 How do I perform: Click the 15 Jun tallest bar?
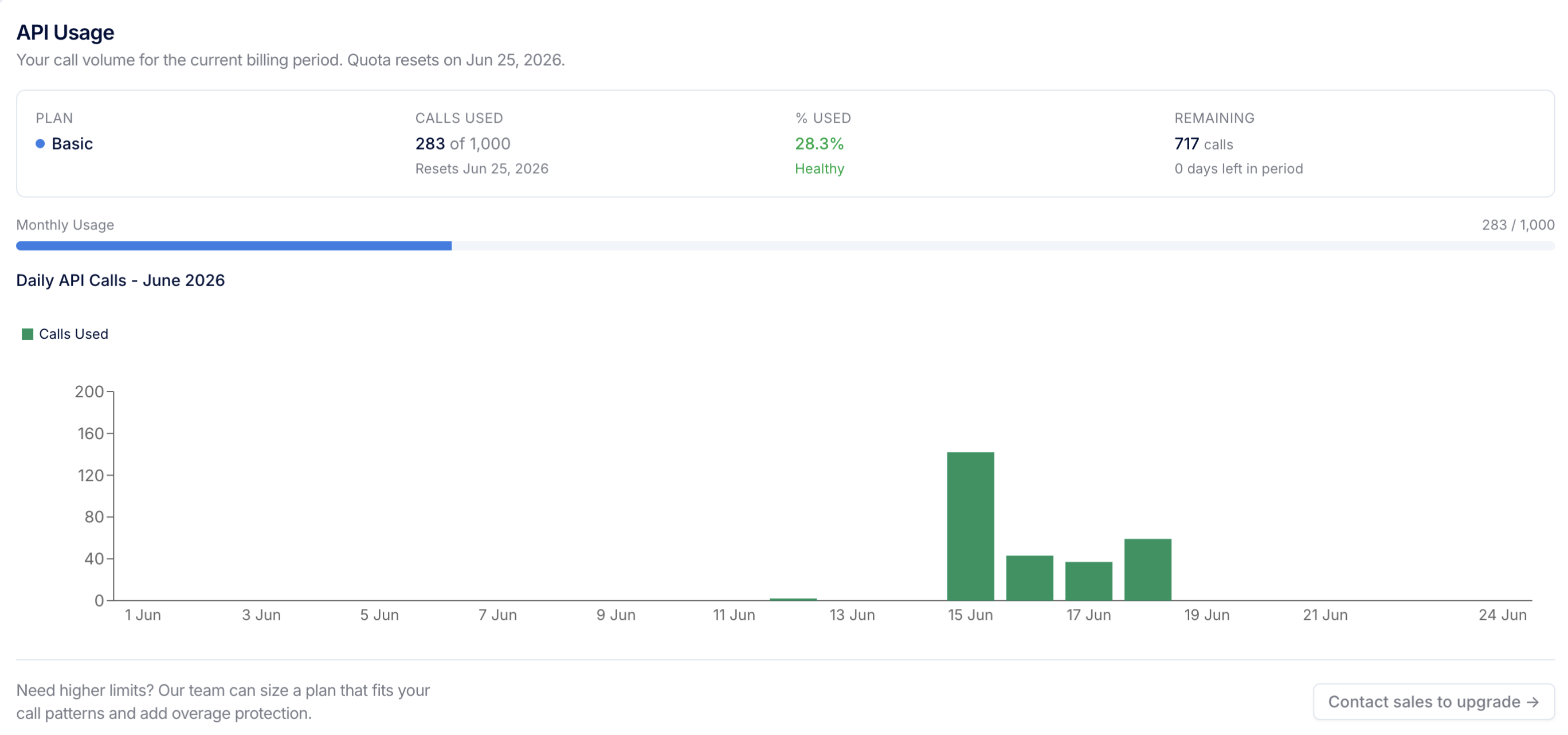pos(970,526)
